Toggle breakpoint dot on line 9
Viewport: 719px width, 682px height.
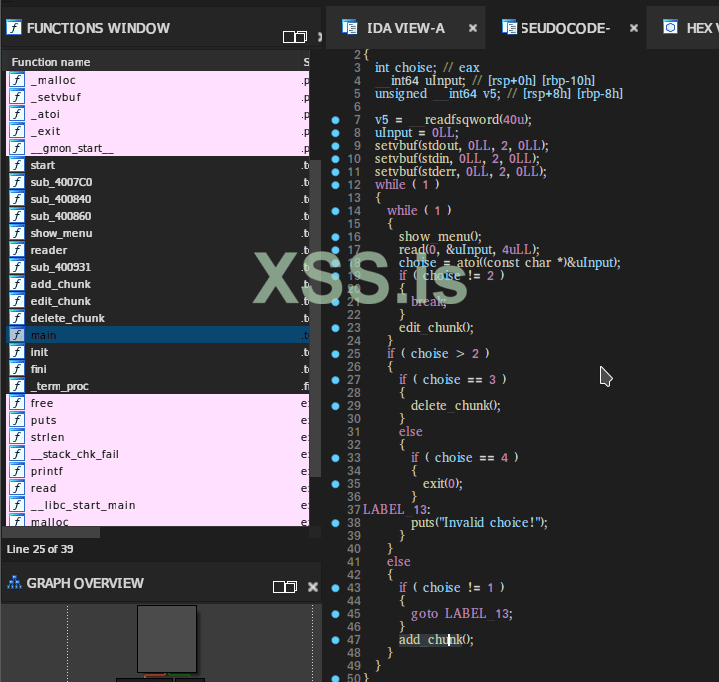(x=335, y=146)
